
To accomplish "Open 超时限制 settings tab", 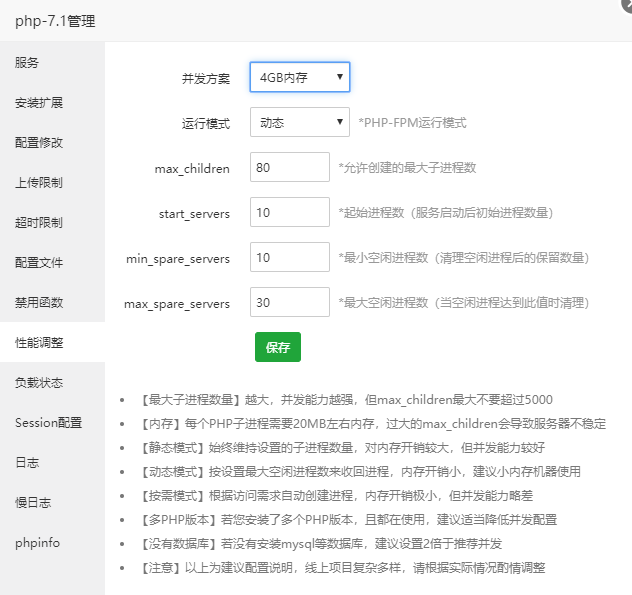I will coord(52,222).
